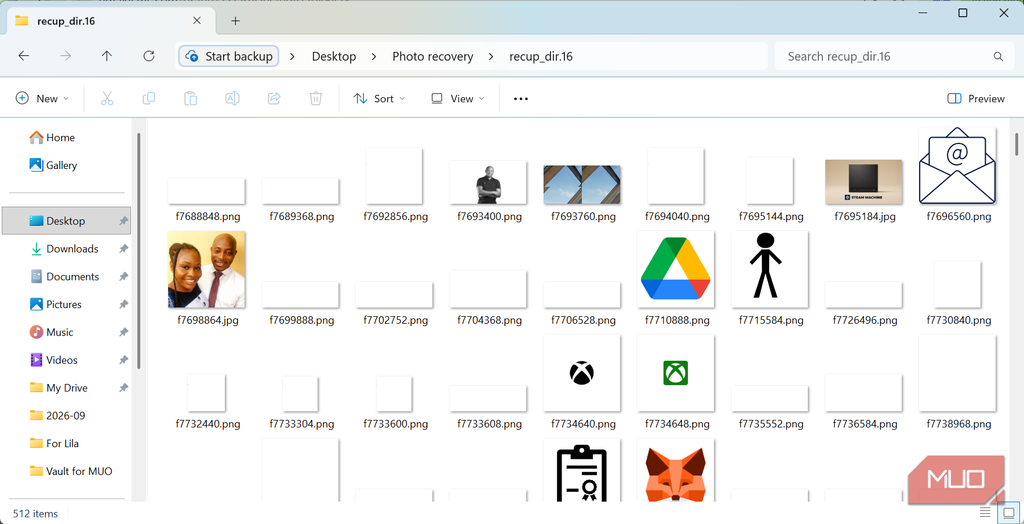Click the Rename icon in toolbar
This screenshot has height=524, width=1024.
pyautogui.click(x=232, y=99)
